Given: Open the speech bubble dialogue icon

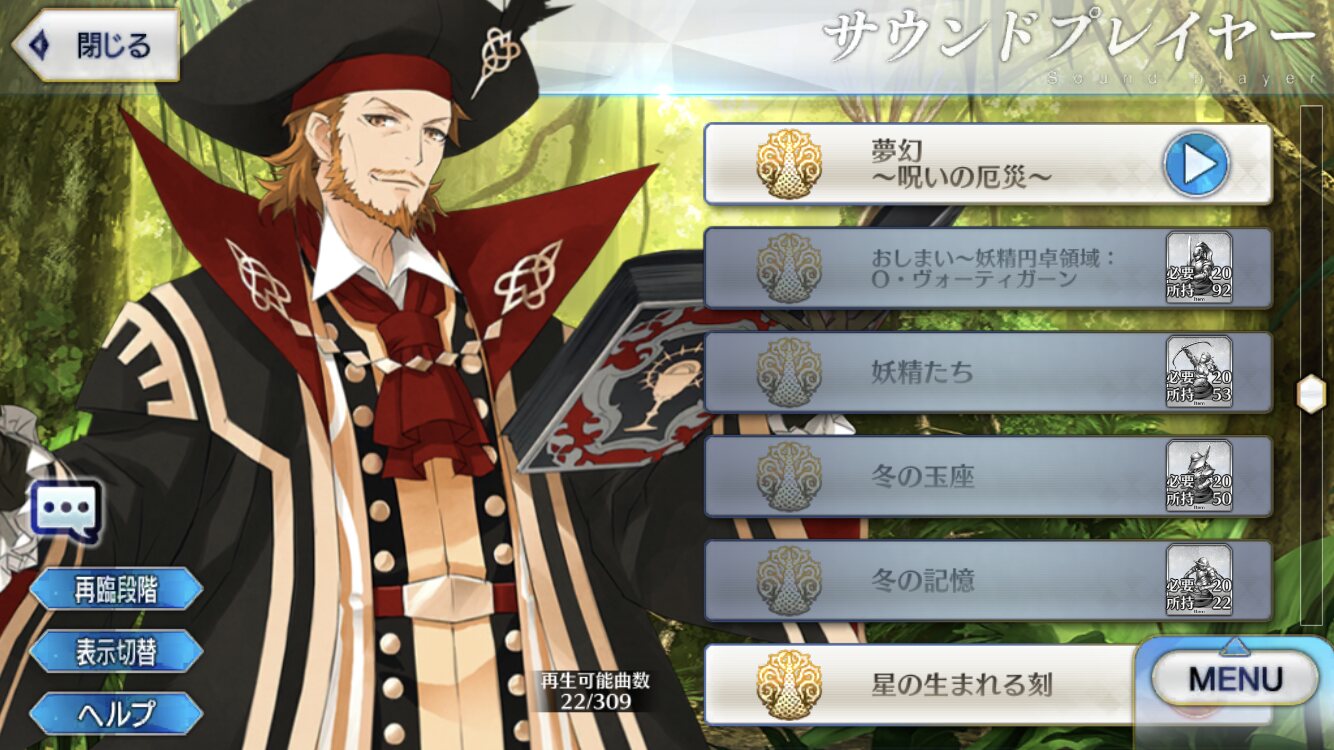Looking at the screenshot, I should 65,510.
